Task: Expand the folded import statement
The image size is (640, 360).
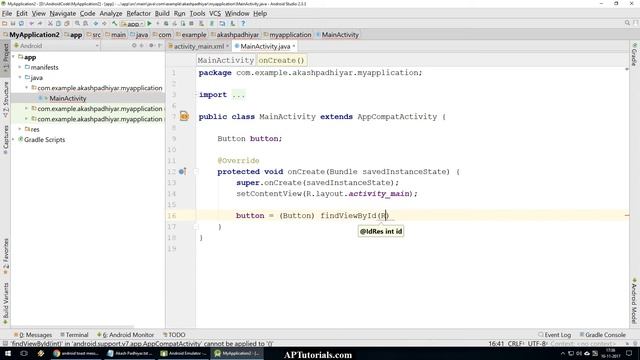Action: [238, 95]
